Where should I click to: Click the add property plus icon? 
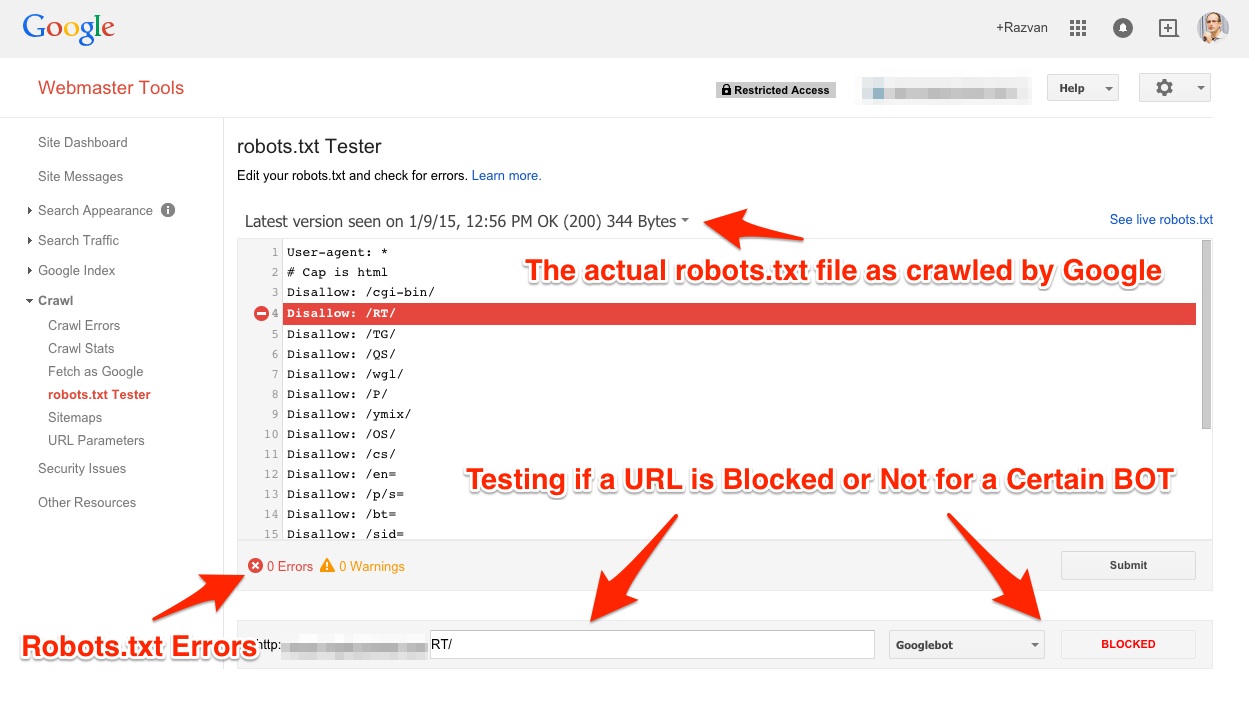(1167, 27)
